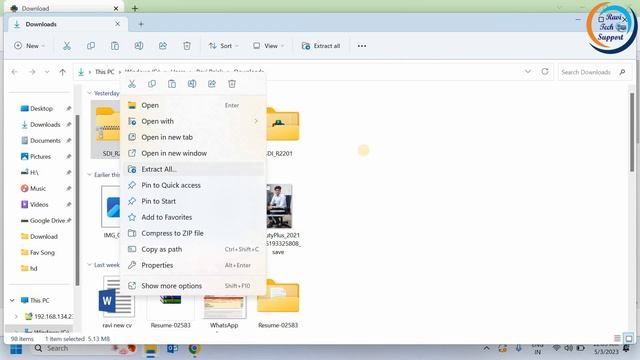This screenshot has width=640, height=360.
Task: Open the See more three-dots menu
Action: pos(362,46)
